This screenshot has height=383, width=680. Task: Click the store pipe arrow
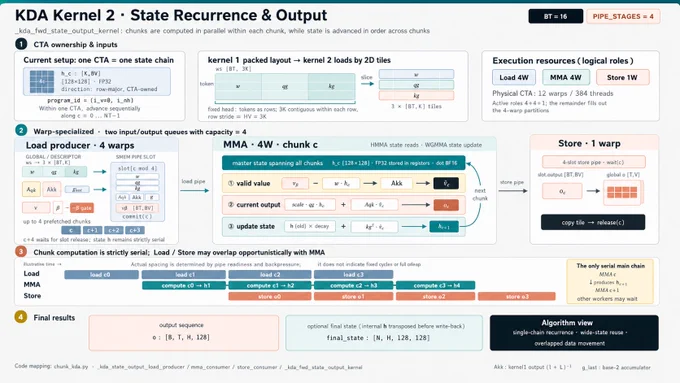[513, 191]
